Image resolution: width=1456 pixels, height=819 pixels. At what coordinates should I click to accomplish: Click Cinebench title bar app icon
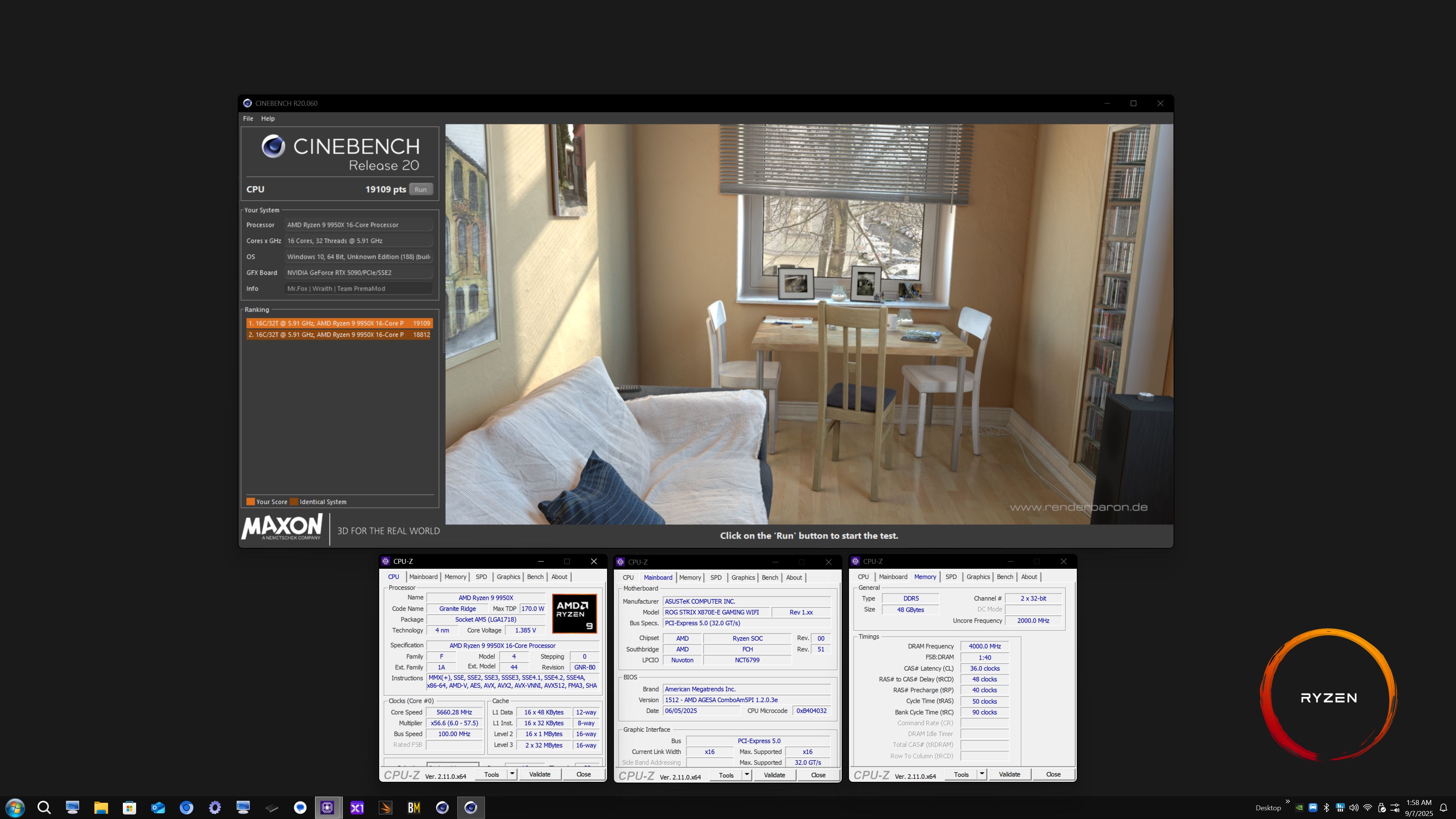point(247,103)
